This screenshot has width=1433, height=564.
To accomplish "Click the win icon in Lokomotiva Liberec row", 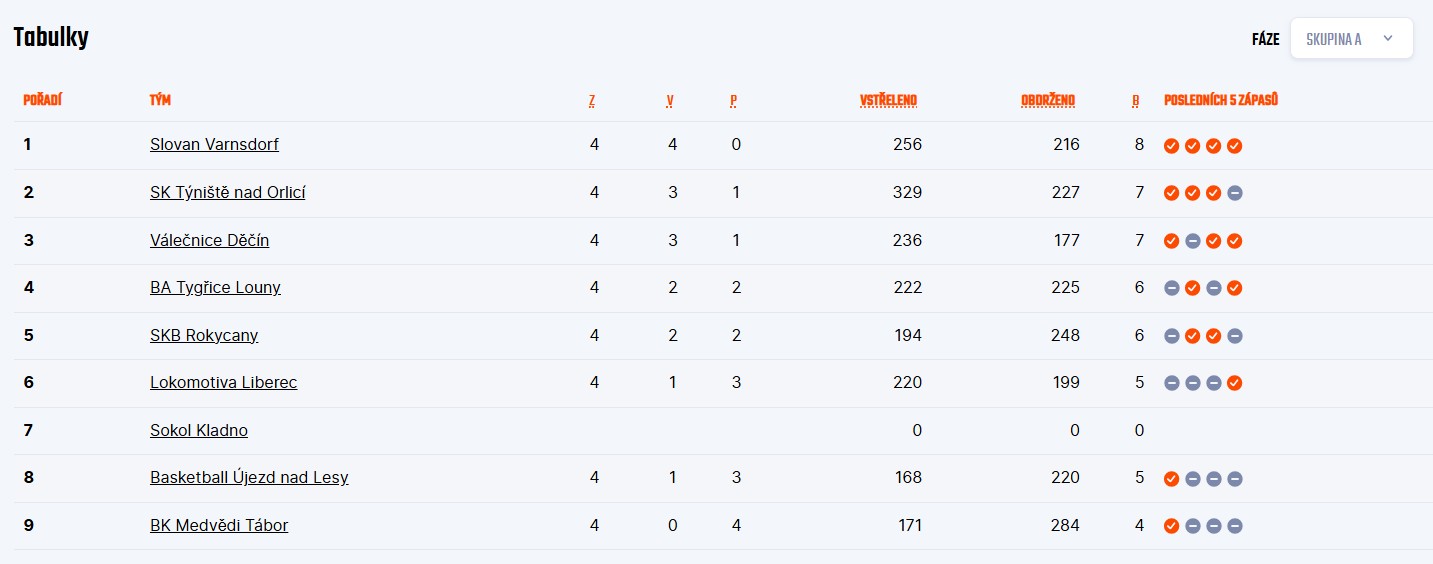I will coord(1235,383).
